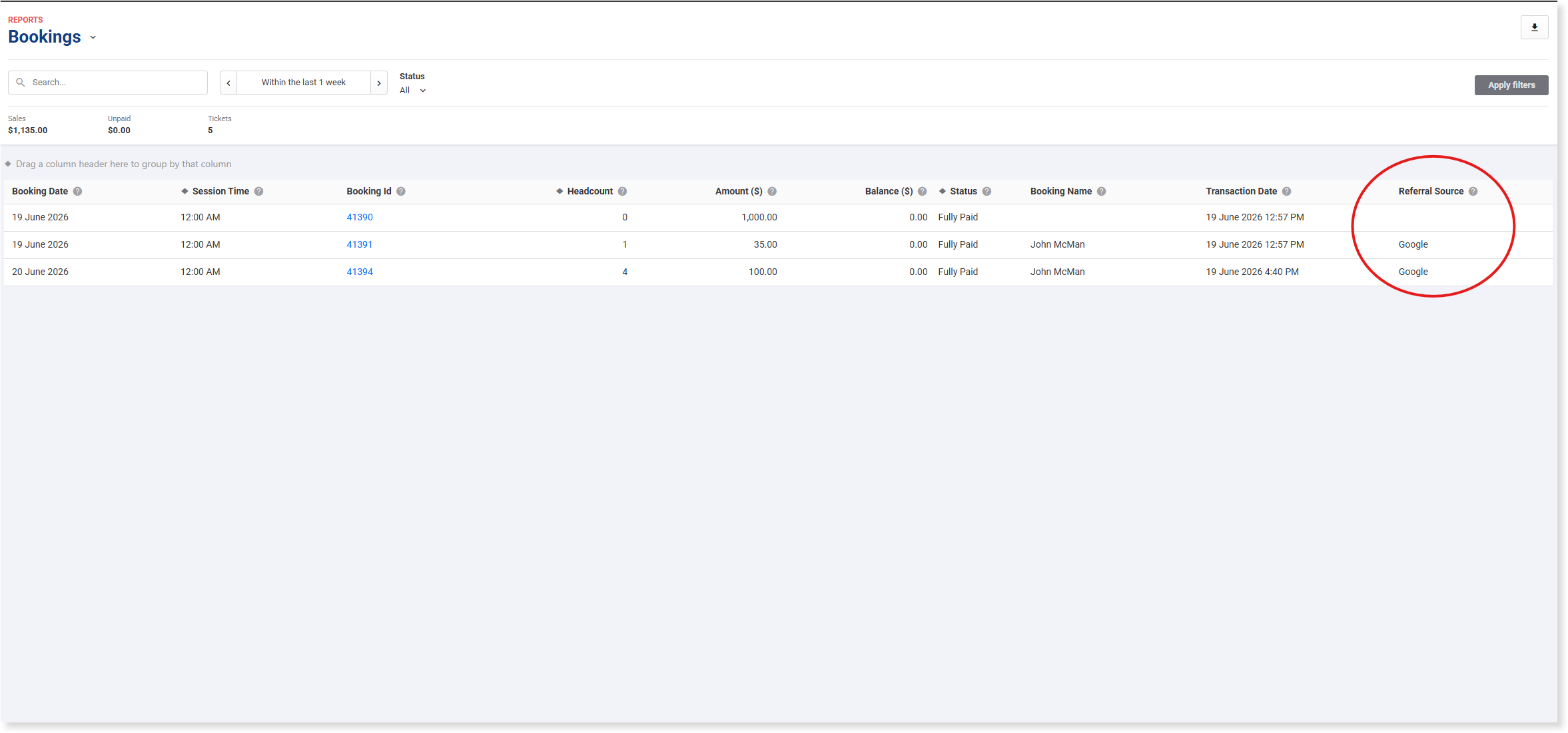Click the drag-to-group column hint bar
Image resolution: width=1568 pixels, height=733 pixels.
click(x=123, y=164)
